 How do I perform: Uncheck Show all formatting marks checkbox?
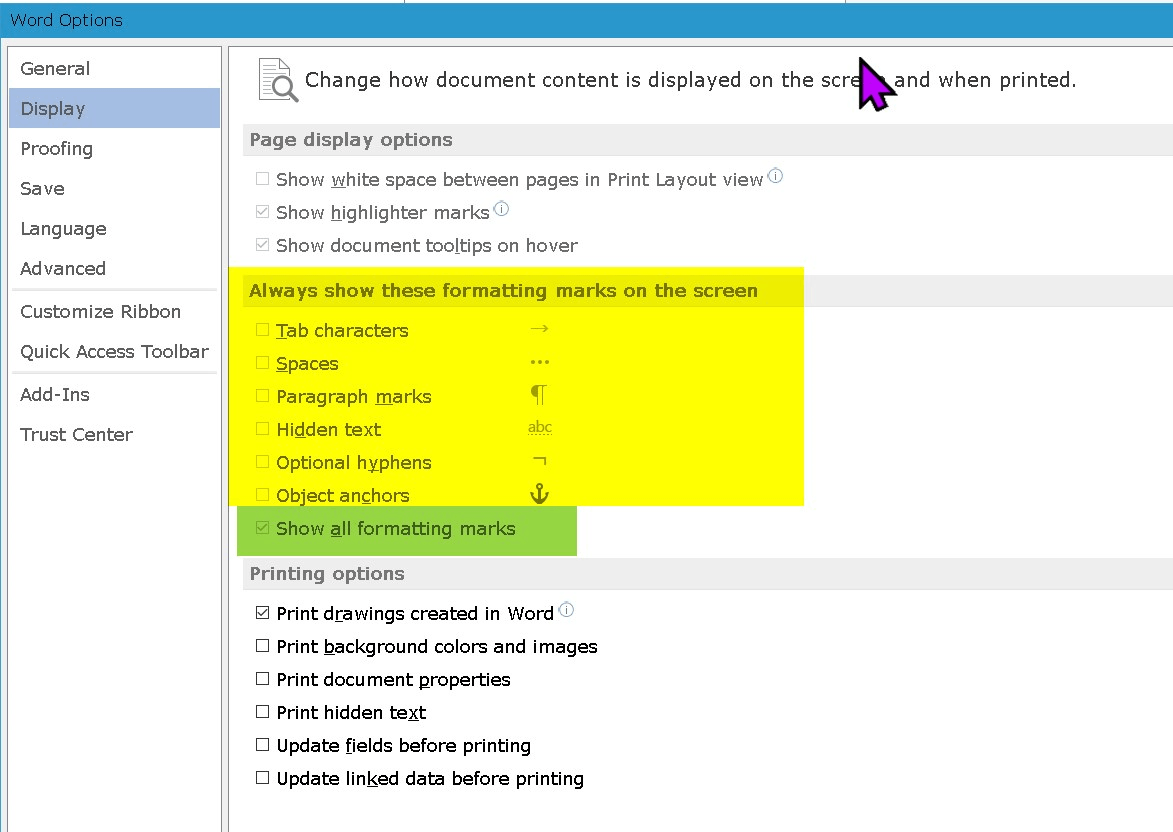(x=262, y=527)
